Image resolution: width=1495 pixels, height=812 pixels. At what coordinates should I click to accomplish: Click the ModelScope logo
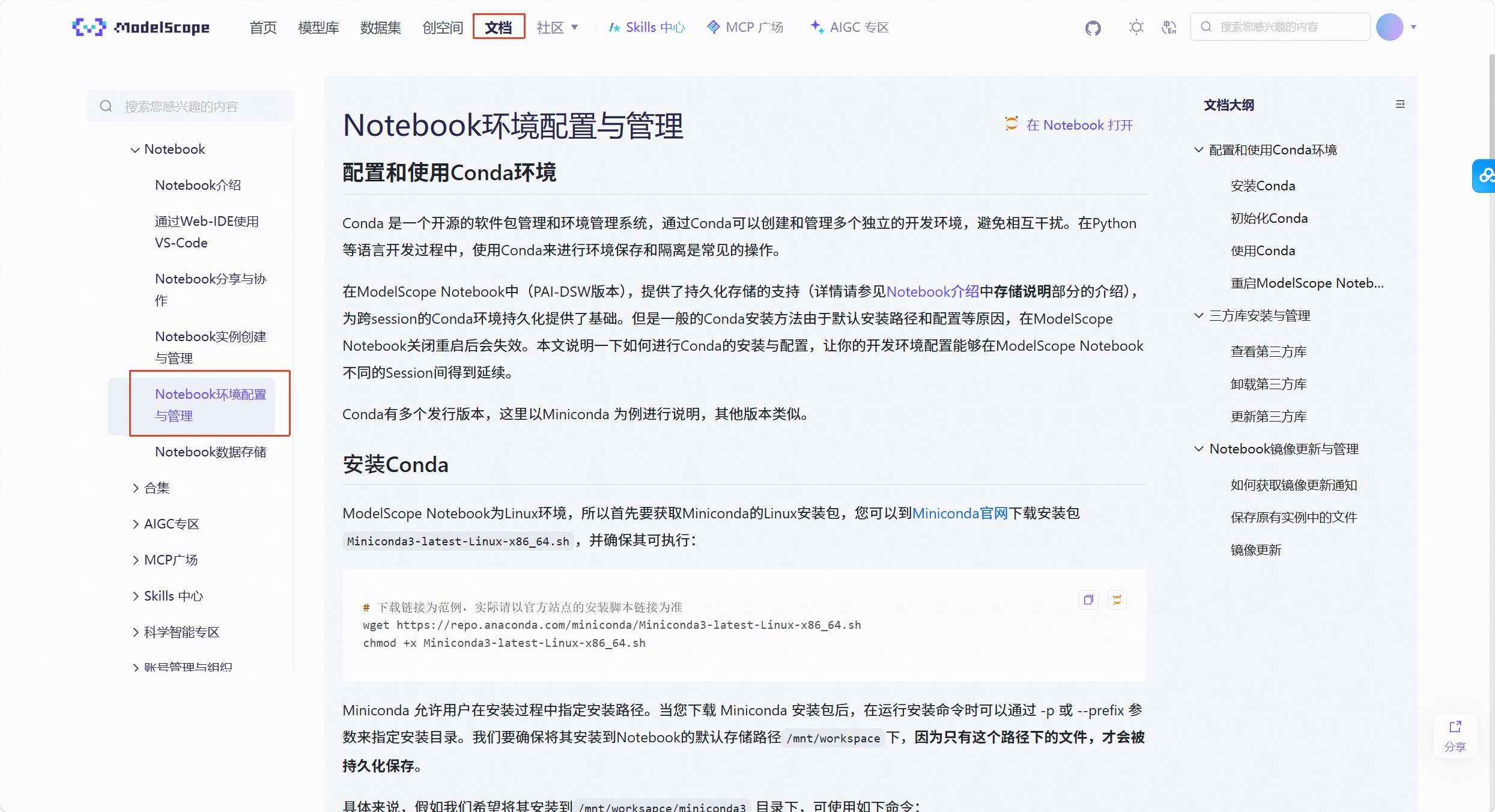[x=141, y=27]
